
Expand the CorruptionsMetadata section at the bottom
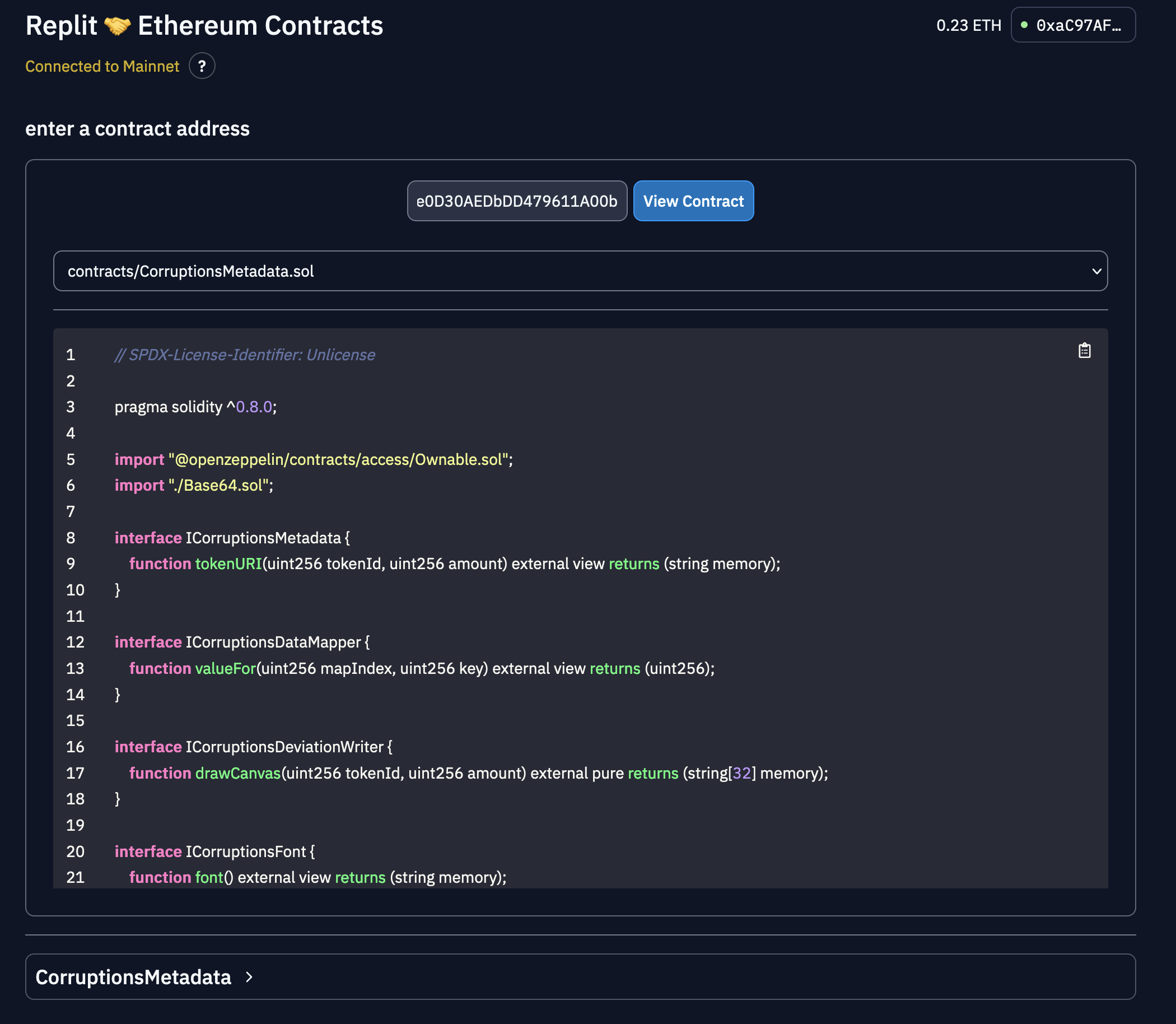coord(134,976)
